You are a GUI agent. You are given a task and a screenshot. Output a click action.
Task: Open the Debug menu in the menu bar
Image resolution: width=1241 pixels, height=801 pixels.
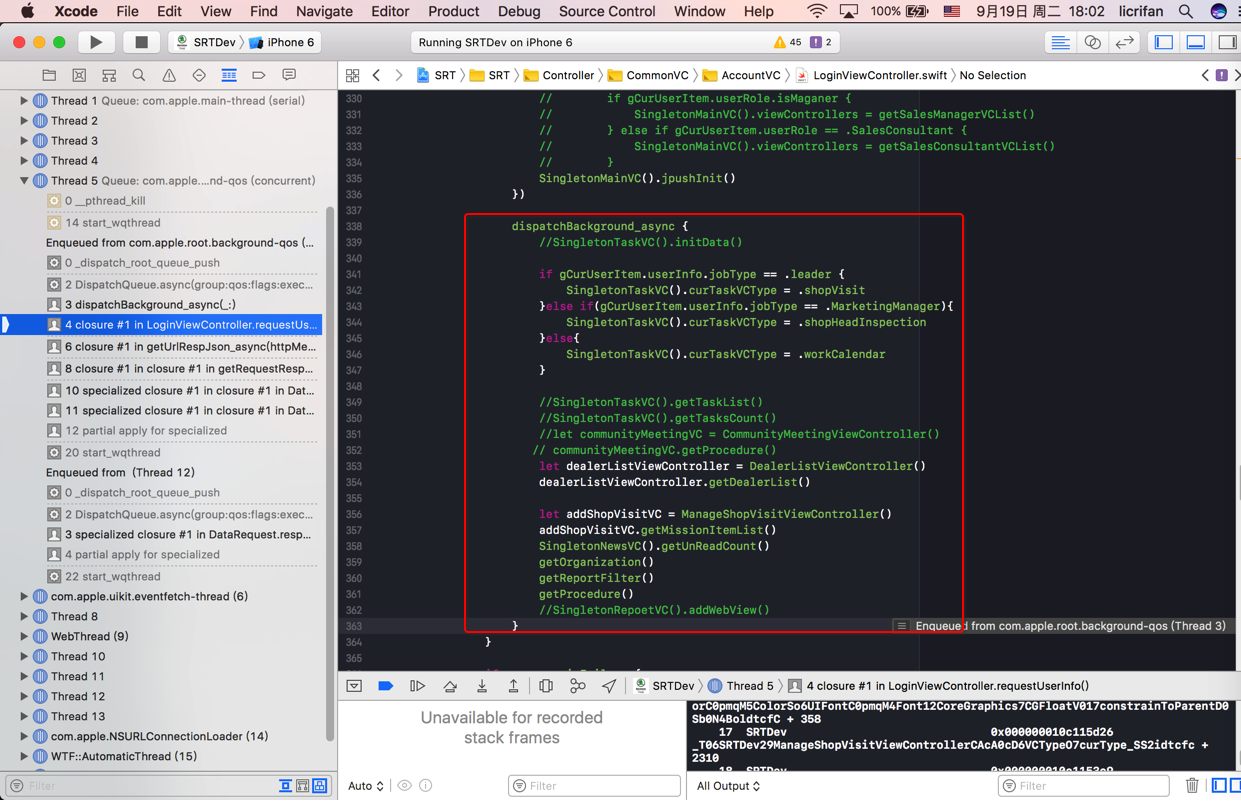tap(518, 12)
